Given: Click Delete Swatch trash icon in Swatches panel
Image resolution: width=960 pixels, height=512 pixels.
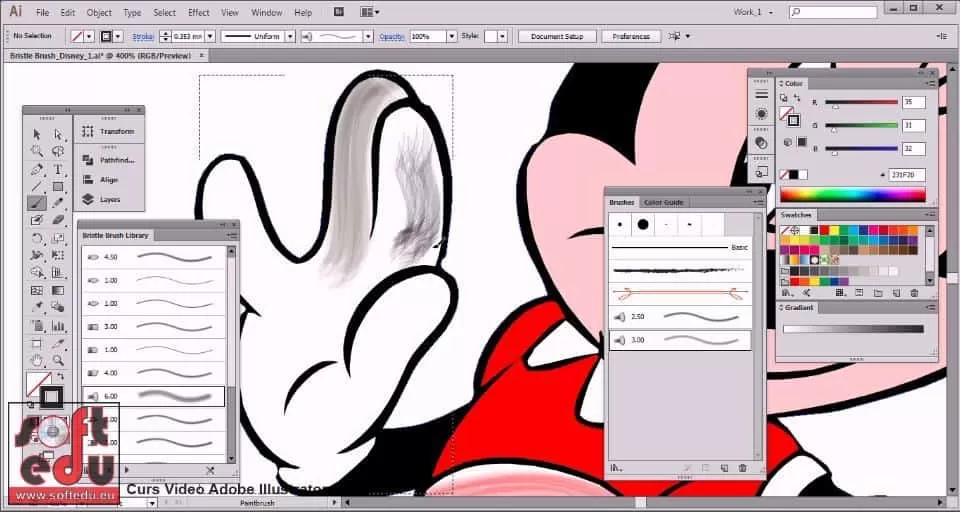Looking at the screenshot, I should pyautogui.click(x=914, y=293).
